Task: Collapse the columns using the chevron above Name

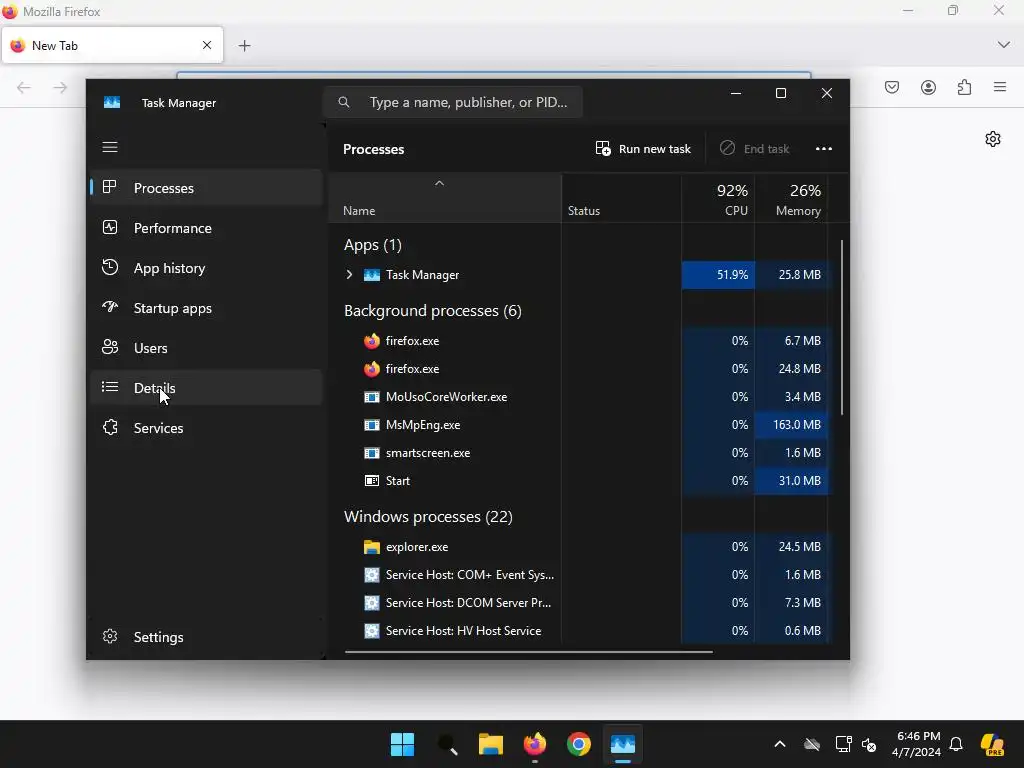Action: (x=440, y=184)
